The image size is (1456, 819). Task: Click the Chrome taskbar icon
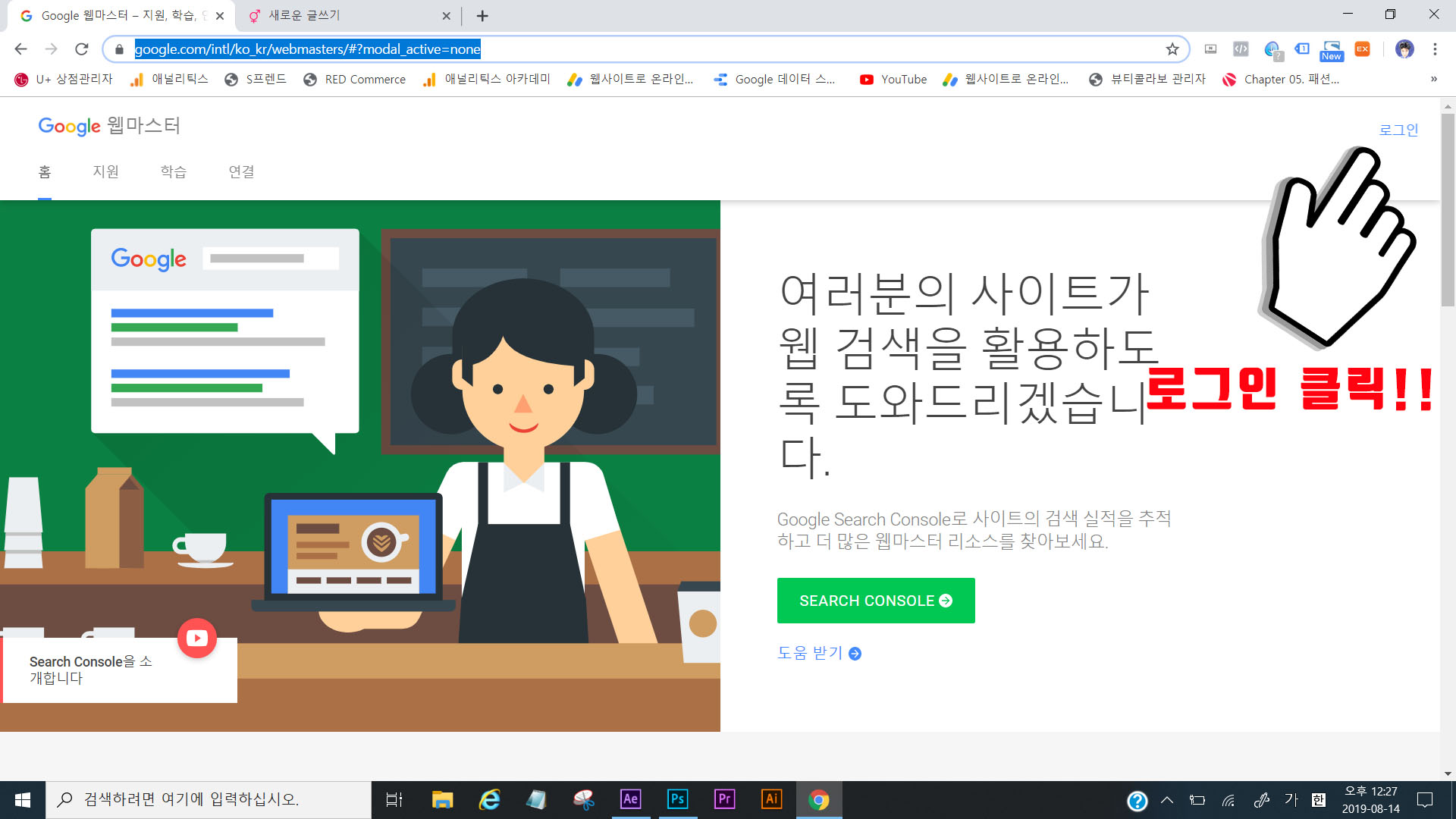pyautogui.click(x=819, y=800)
